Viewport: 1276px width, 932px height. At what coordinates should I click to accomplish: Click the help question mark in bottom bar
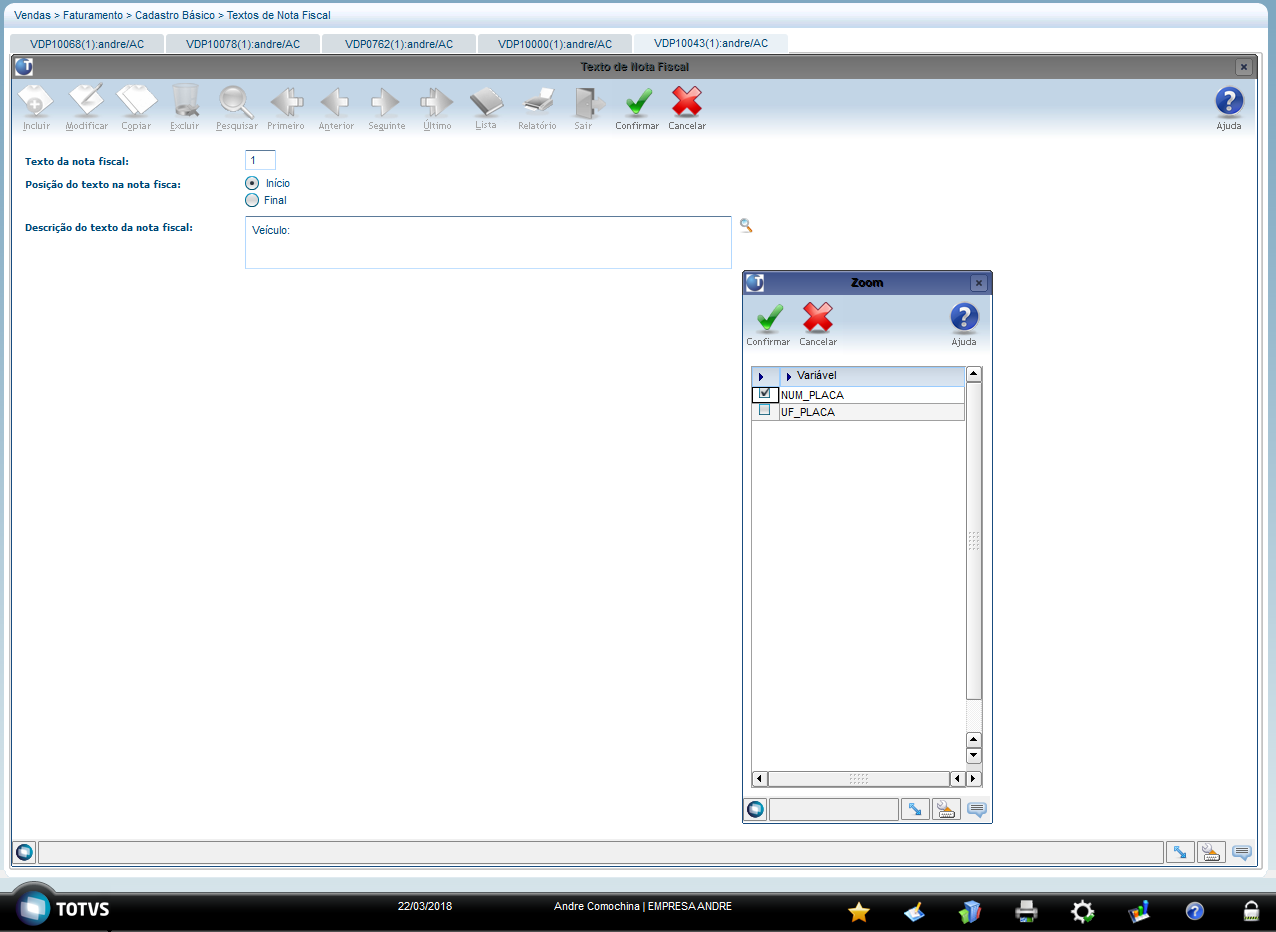pos(1194,911)
